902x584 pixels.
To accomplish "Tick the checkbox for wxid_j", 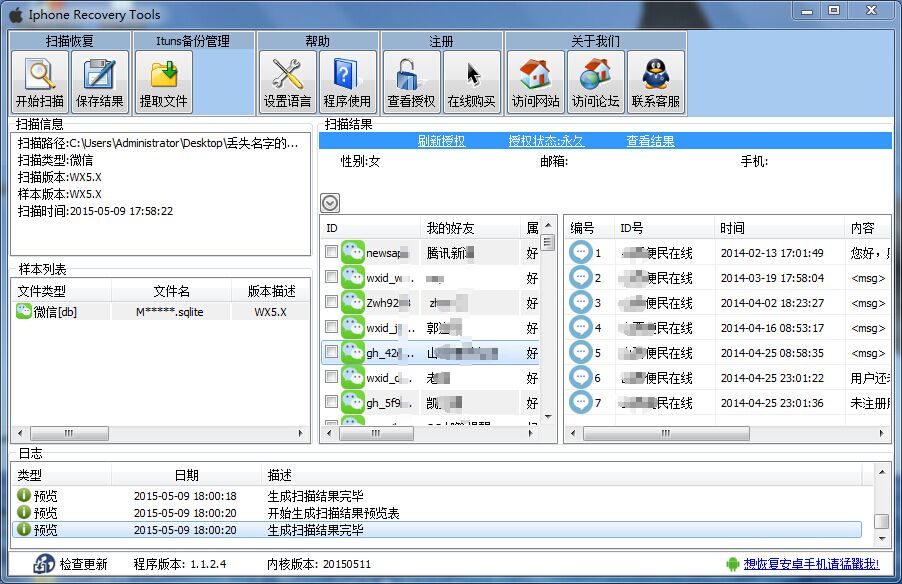I will pos(331,327).
